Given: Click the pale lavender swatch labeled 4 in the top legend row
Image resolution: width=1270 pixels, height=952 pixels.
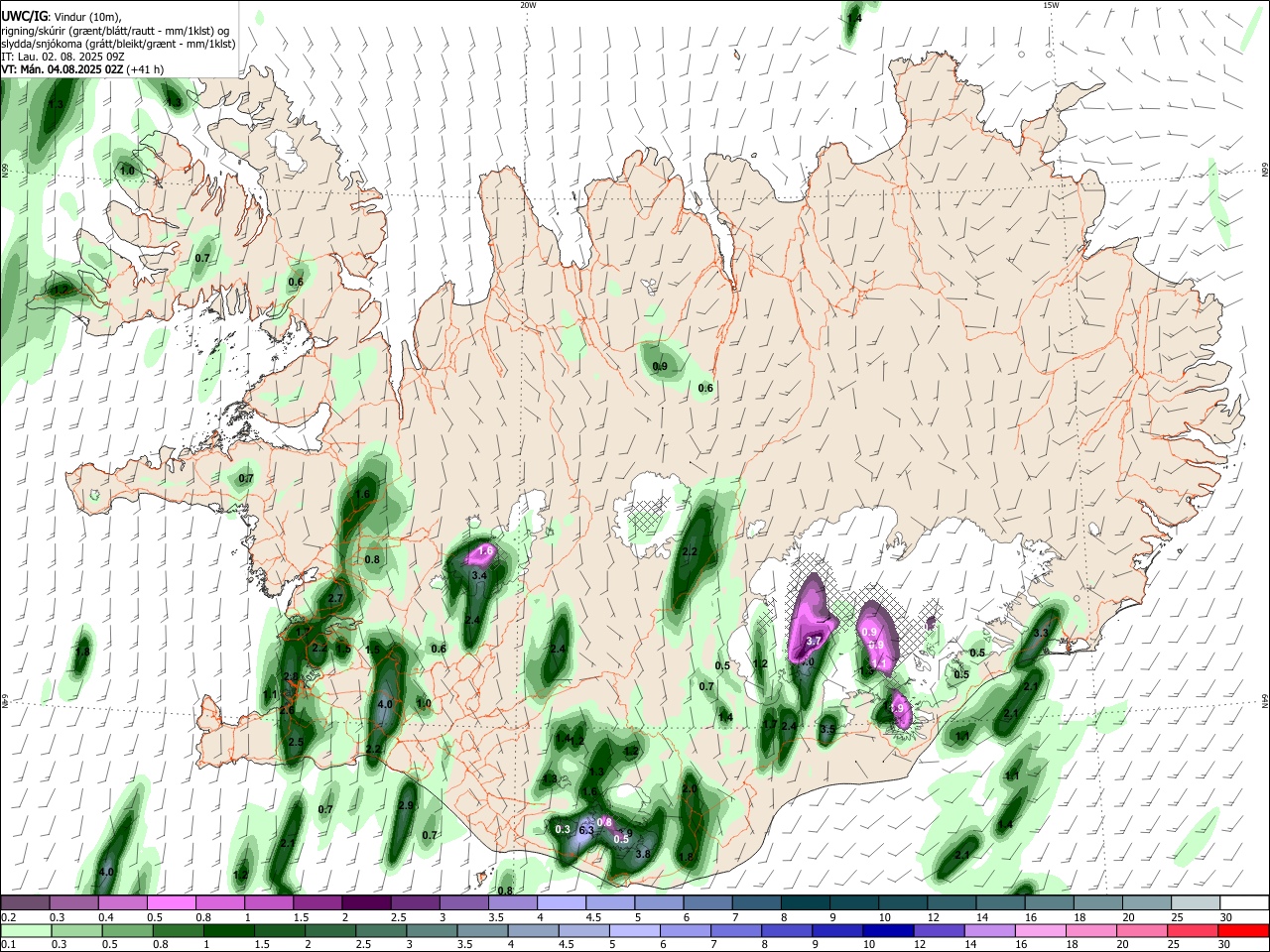Looking at the screenshot, I should (561, 902).
